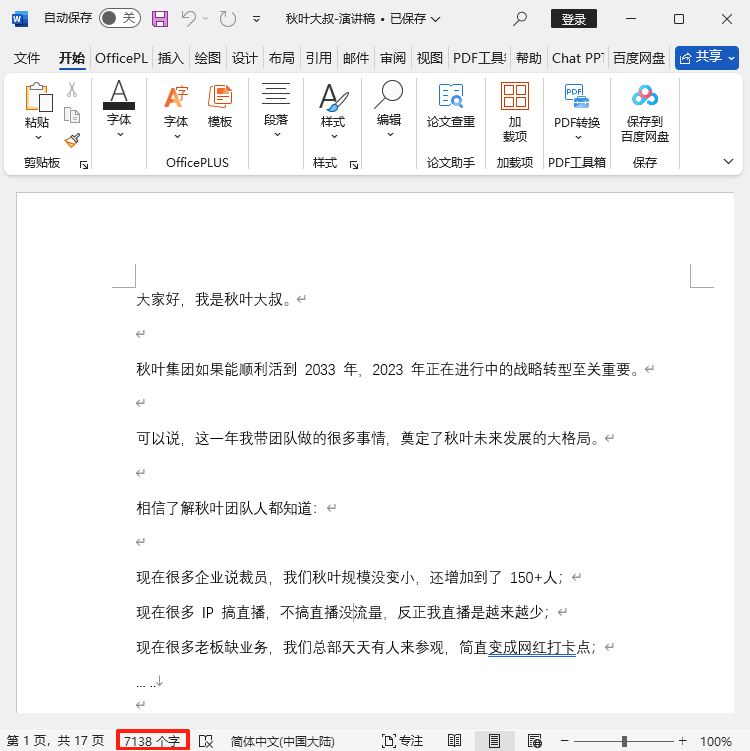The height and width of the screenshot is (751, 750).
Task: Click the proofing spell-check status icon
Action: 206,741
